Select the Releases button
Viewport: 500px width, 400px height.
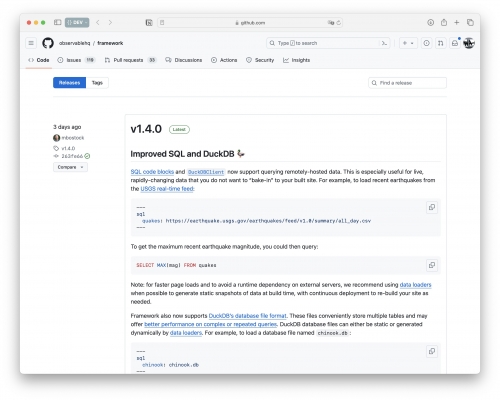coord(70,83)
